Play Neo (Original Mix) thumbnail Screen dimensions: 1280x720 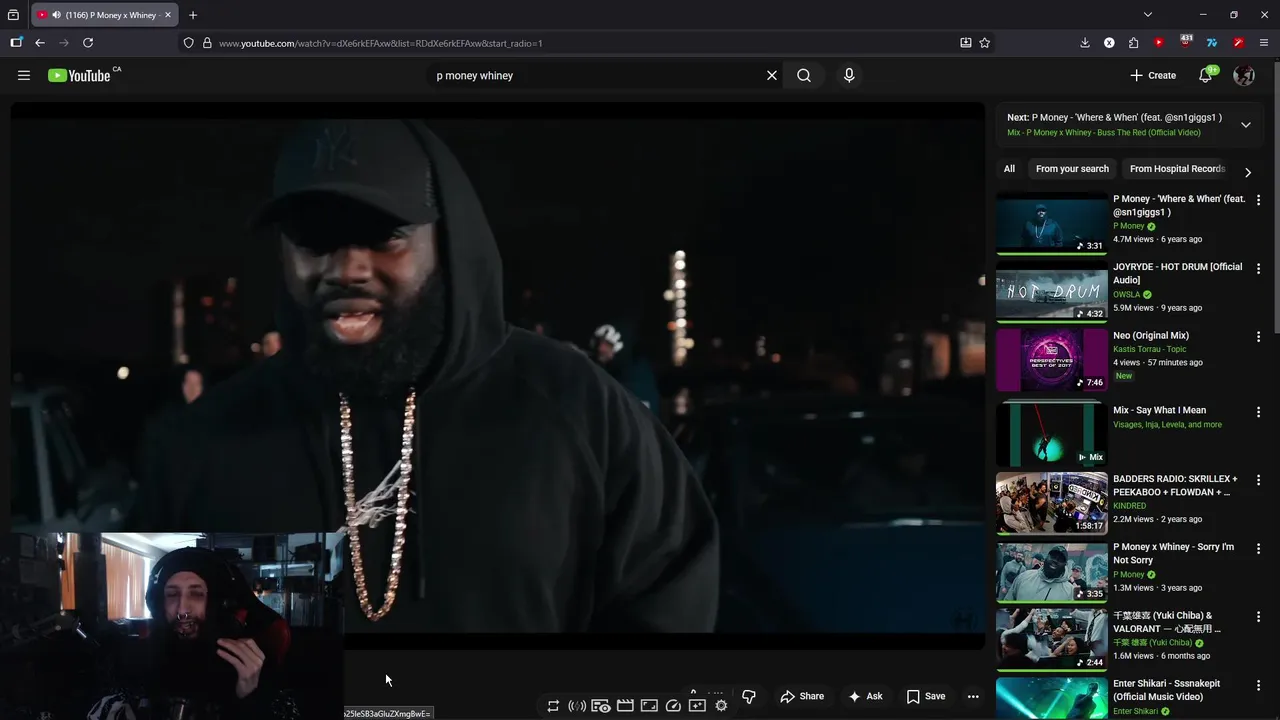pyautogui.click(x=1051, y=359)
